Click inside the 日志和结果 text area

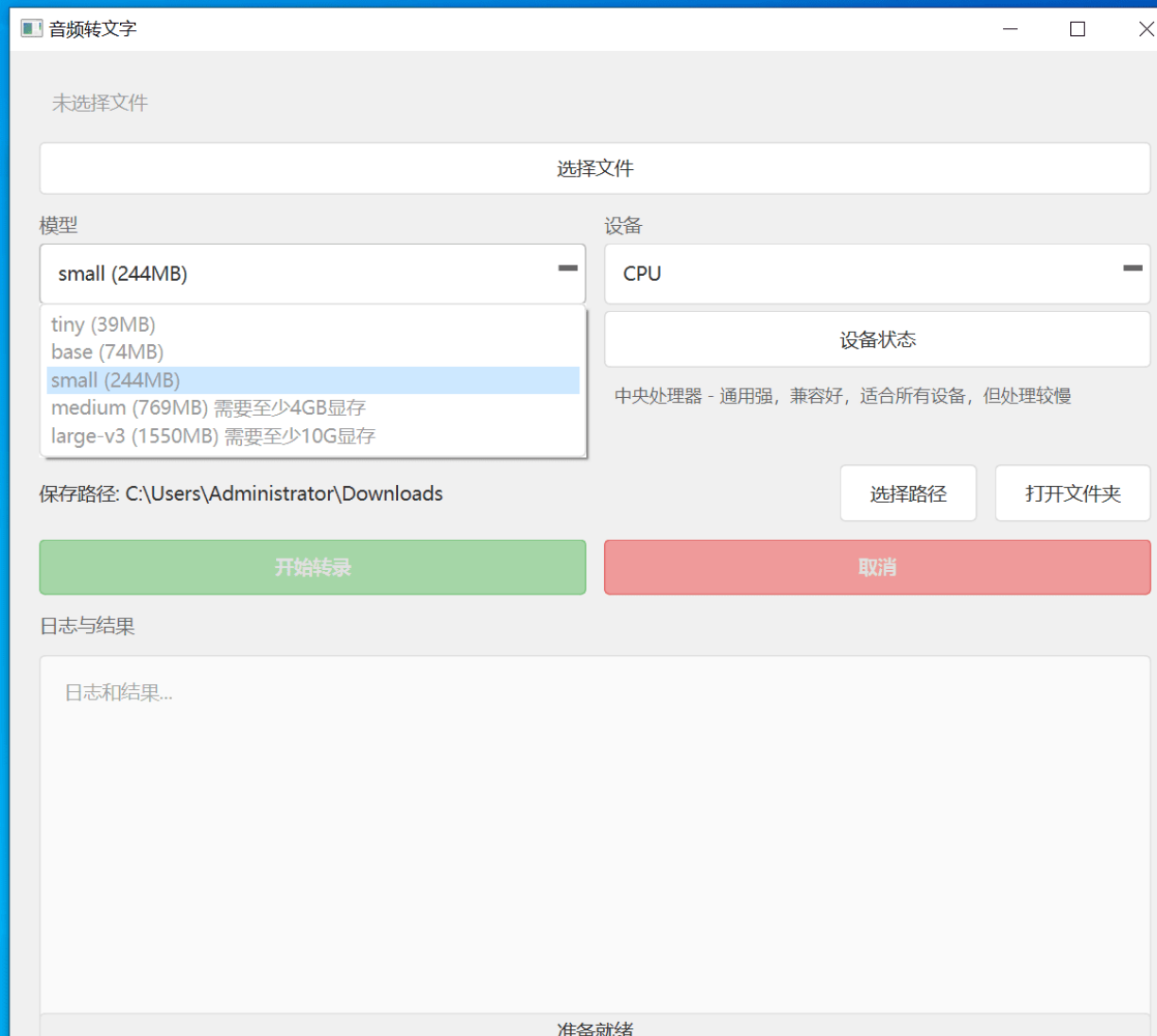coord(595,832)
